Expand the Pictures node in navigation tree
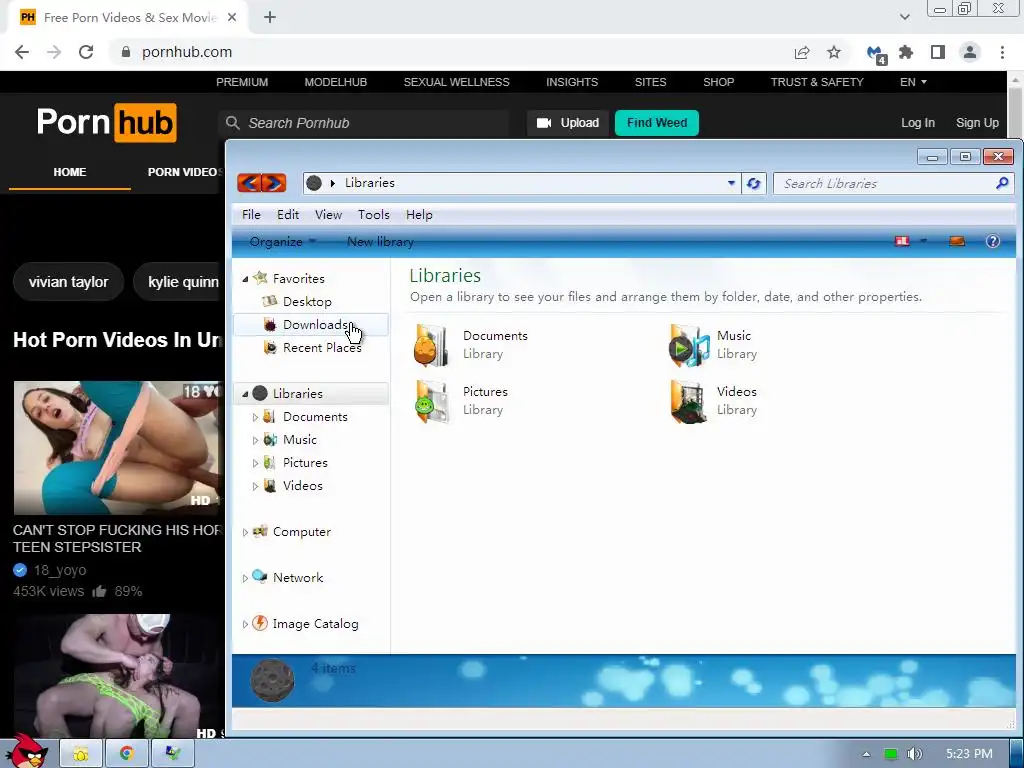The image size is (1024, 768). coord(255,463)
